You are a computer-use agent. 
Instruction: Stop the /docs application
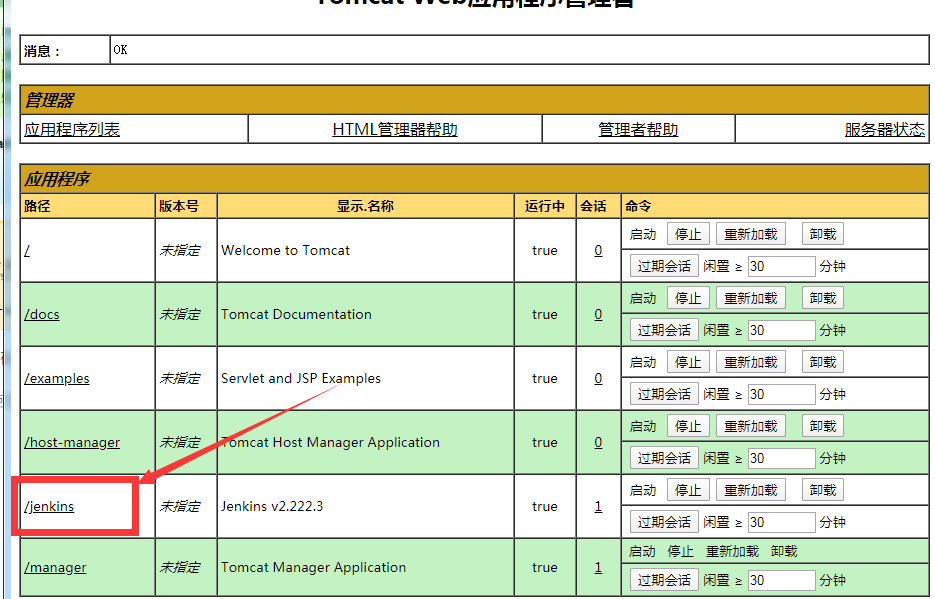(688, 298)
